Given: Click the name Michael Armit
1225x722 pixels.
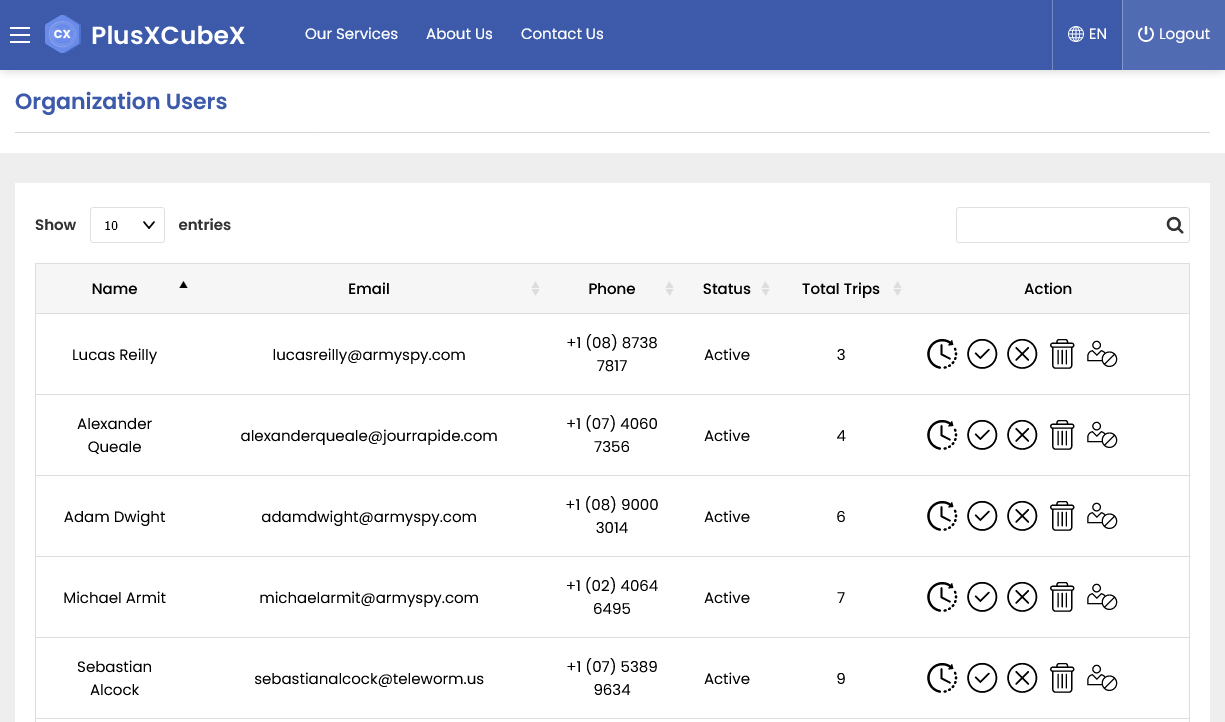Looking at the screenshot, I should click(114, 598).
